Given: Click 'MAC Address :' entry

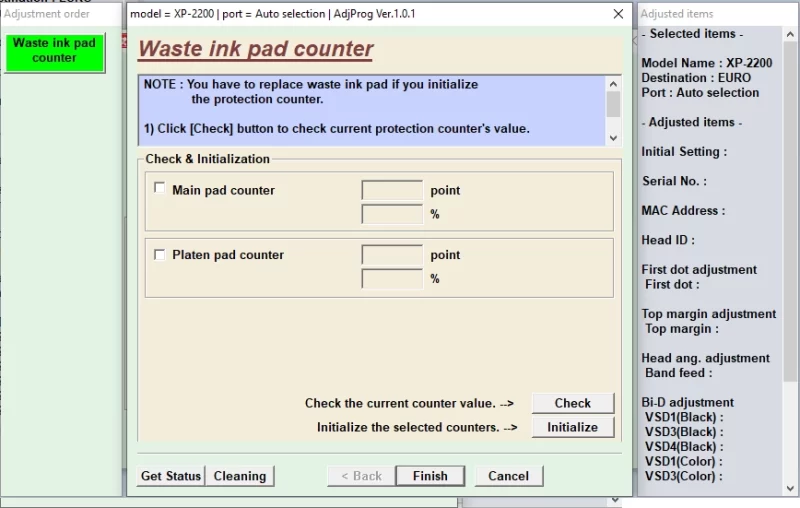Looking at the screenshot, I should 683,211.
